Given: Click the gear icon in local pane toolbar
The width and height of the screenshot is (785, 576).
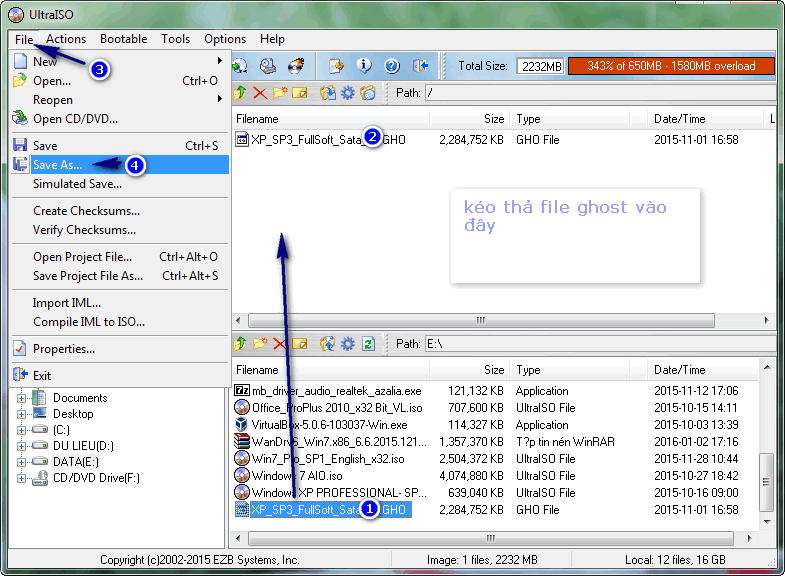Looking at the screenshot, I should point(348,343).
